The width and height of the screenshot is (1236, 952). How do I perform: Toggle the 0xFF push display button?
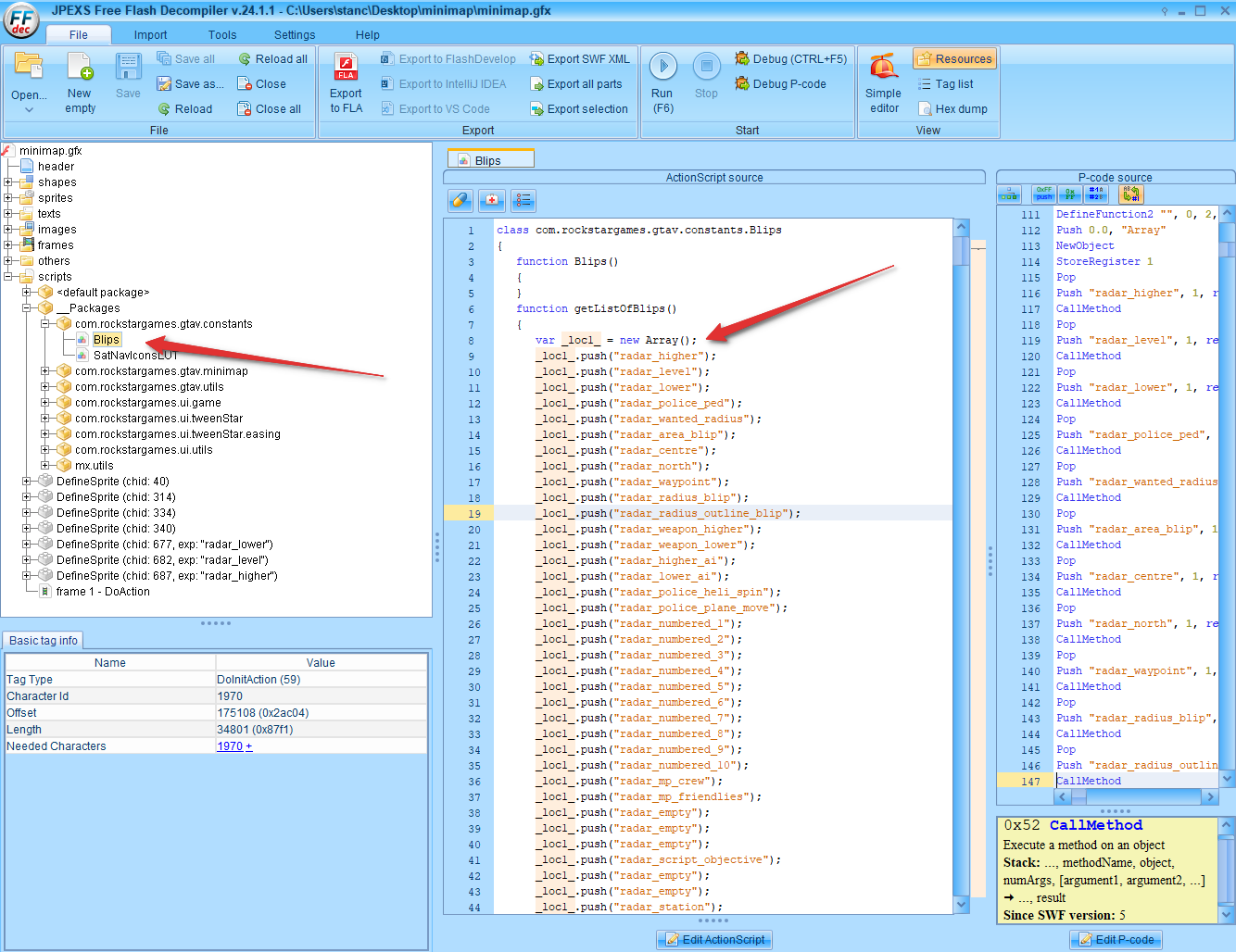1043,194
